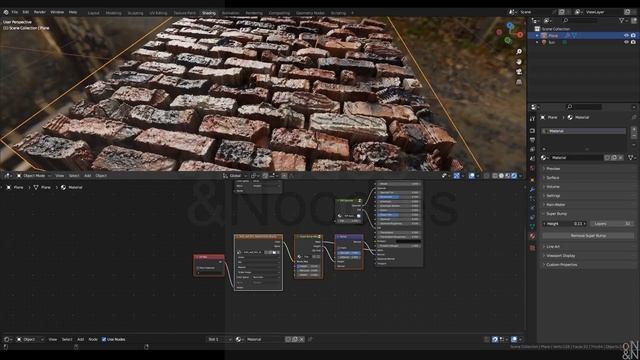Viewport: 640px width, 360px height.
Task: Open the File menu
Action: [15, 12]
